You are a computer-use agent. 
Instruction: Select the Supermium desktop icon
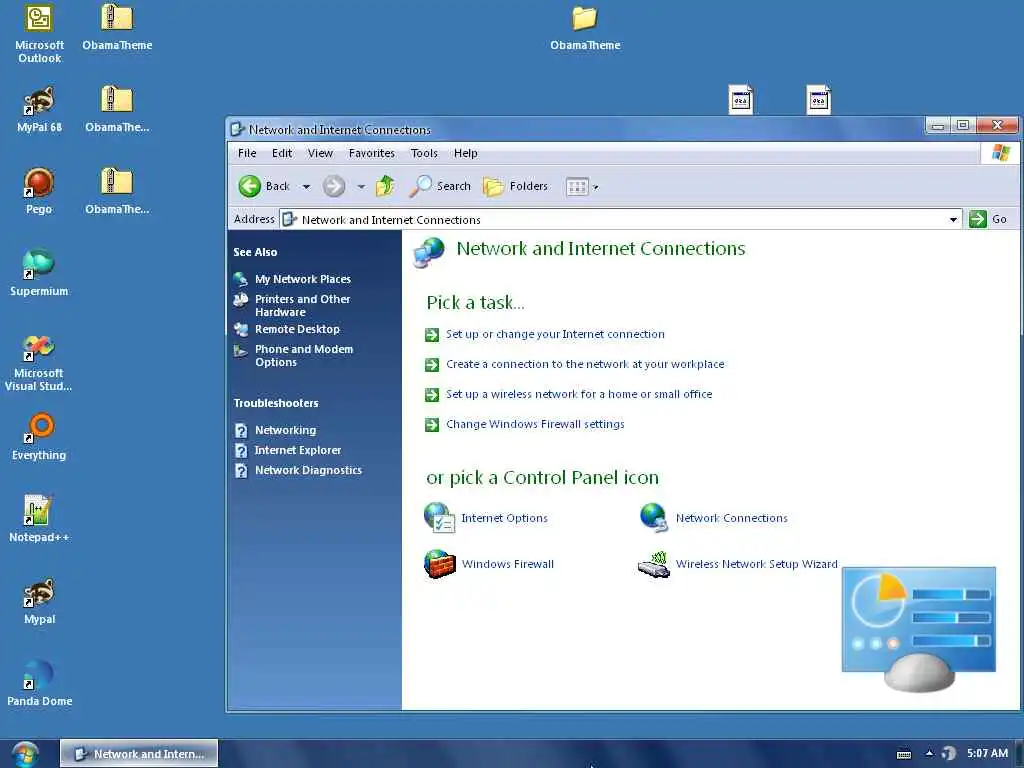(x=39, y=273)
